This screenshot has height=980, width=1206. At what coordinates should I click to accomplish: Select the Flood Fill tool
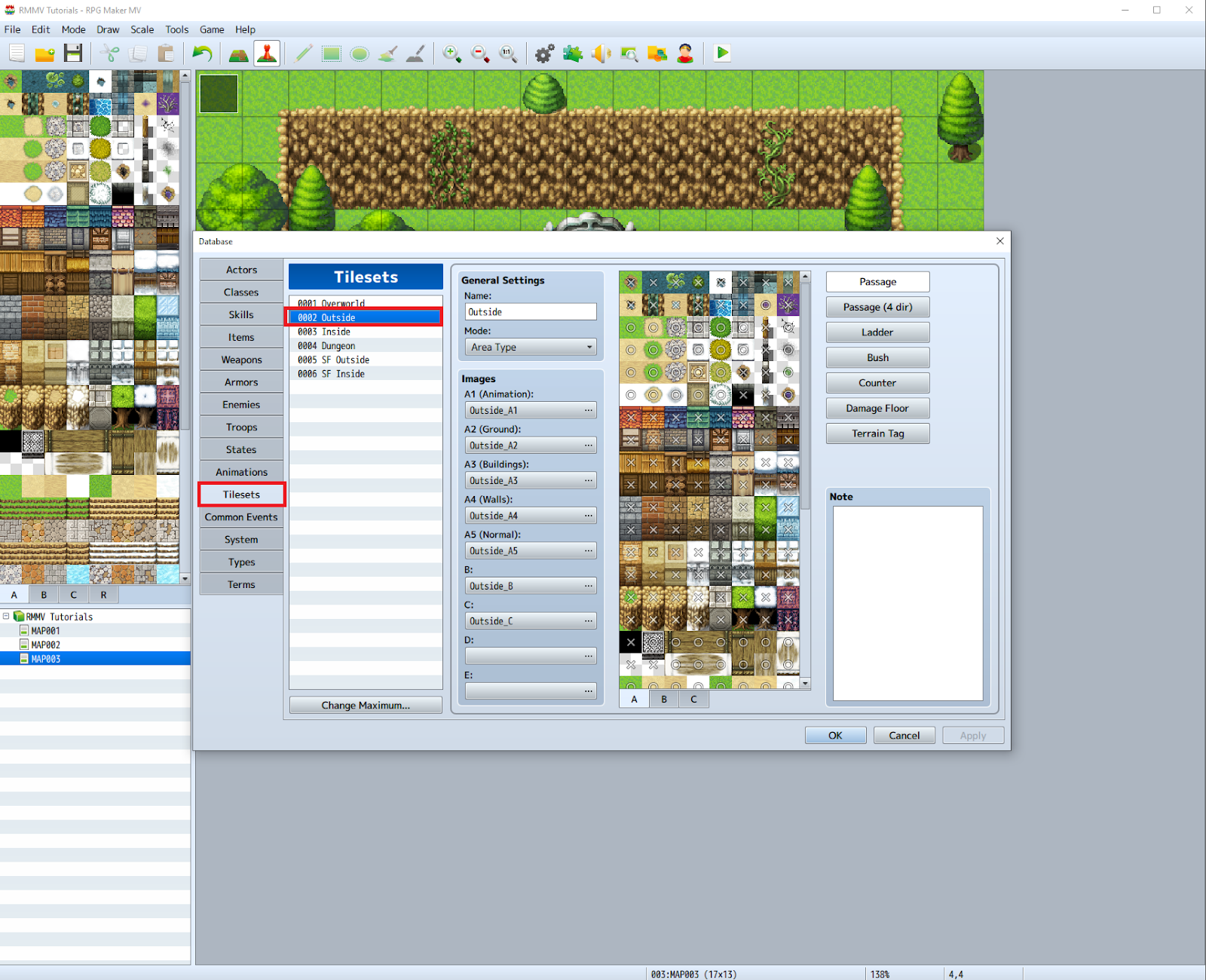(x=387, y=53)
